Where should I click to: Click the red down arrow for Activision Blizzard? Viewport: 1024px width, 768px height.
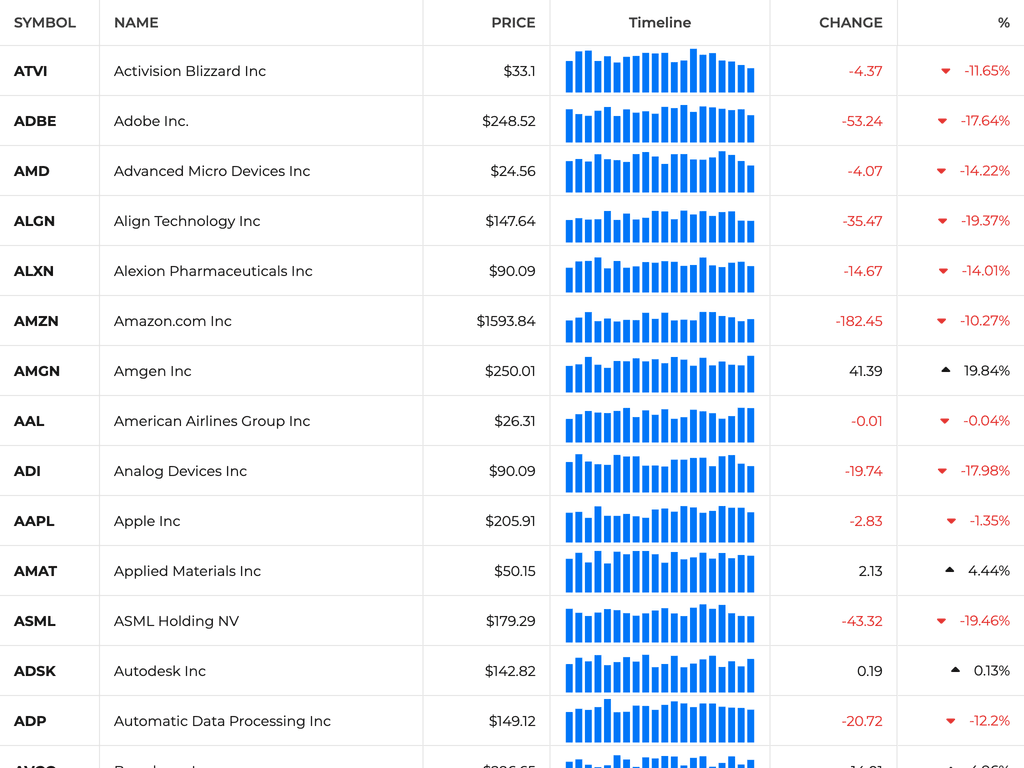[945, 71]
